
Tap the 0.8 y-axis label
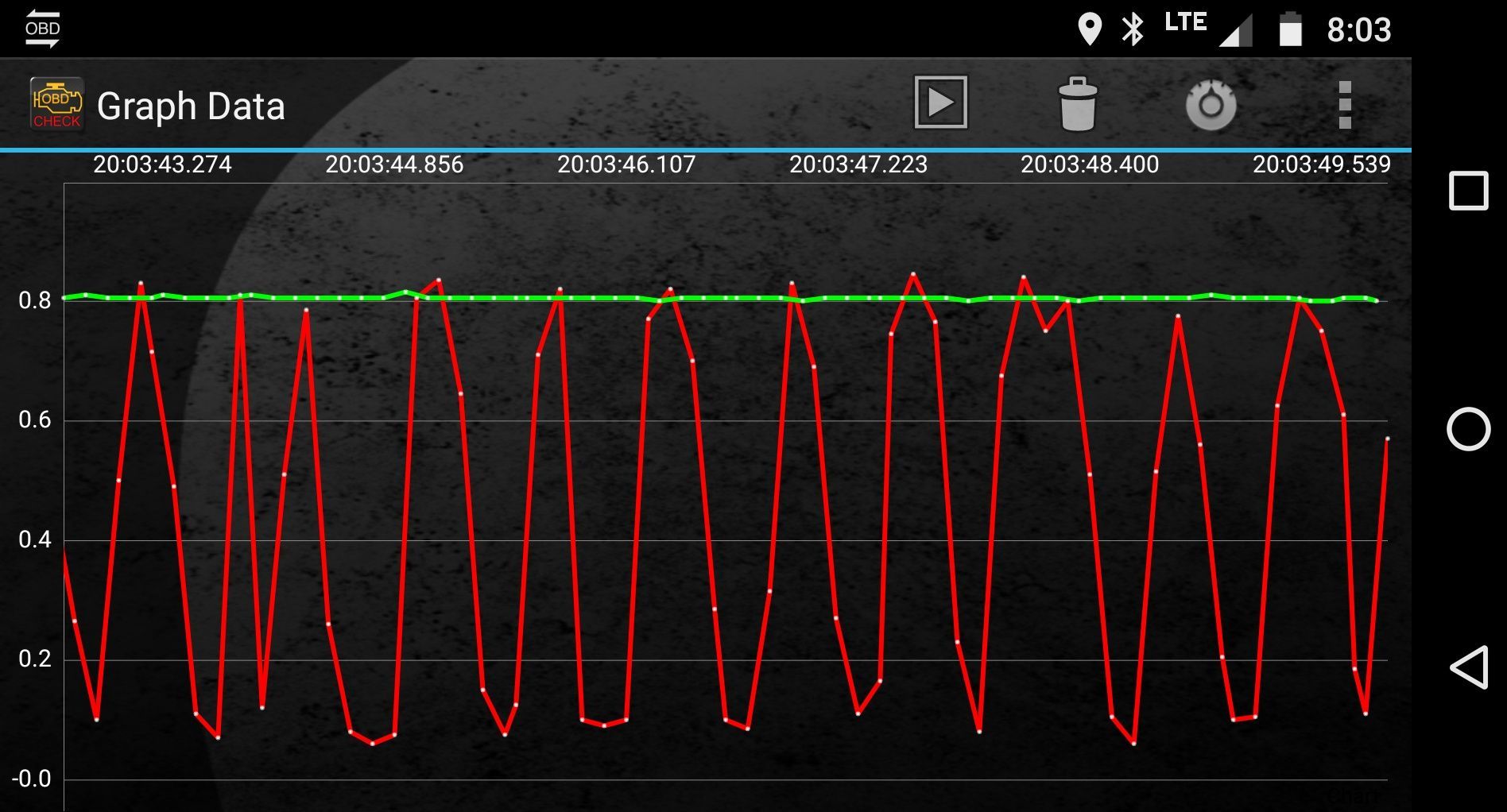pos(34,300)
